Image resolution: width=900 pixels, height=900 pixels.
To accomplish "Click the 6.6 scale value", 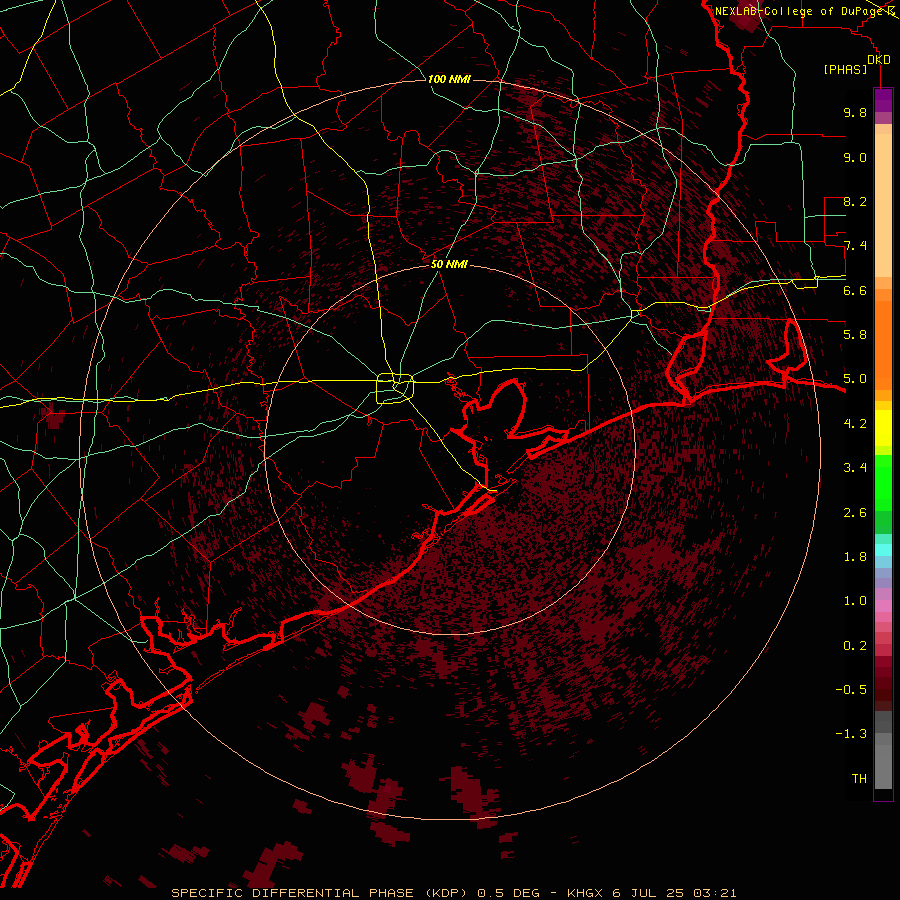I will 855,290.
